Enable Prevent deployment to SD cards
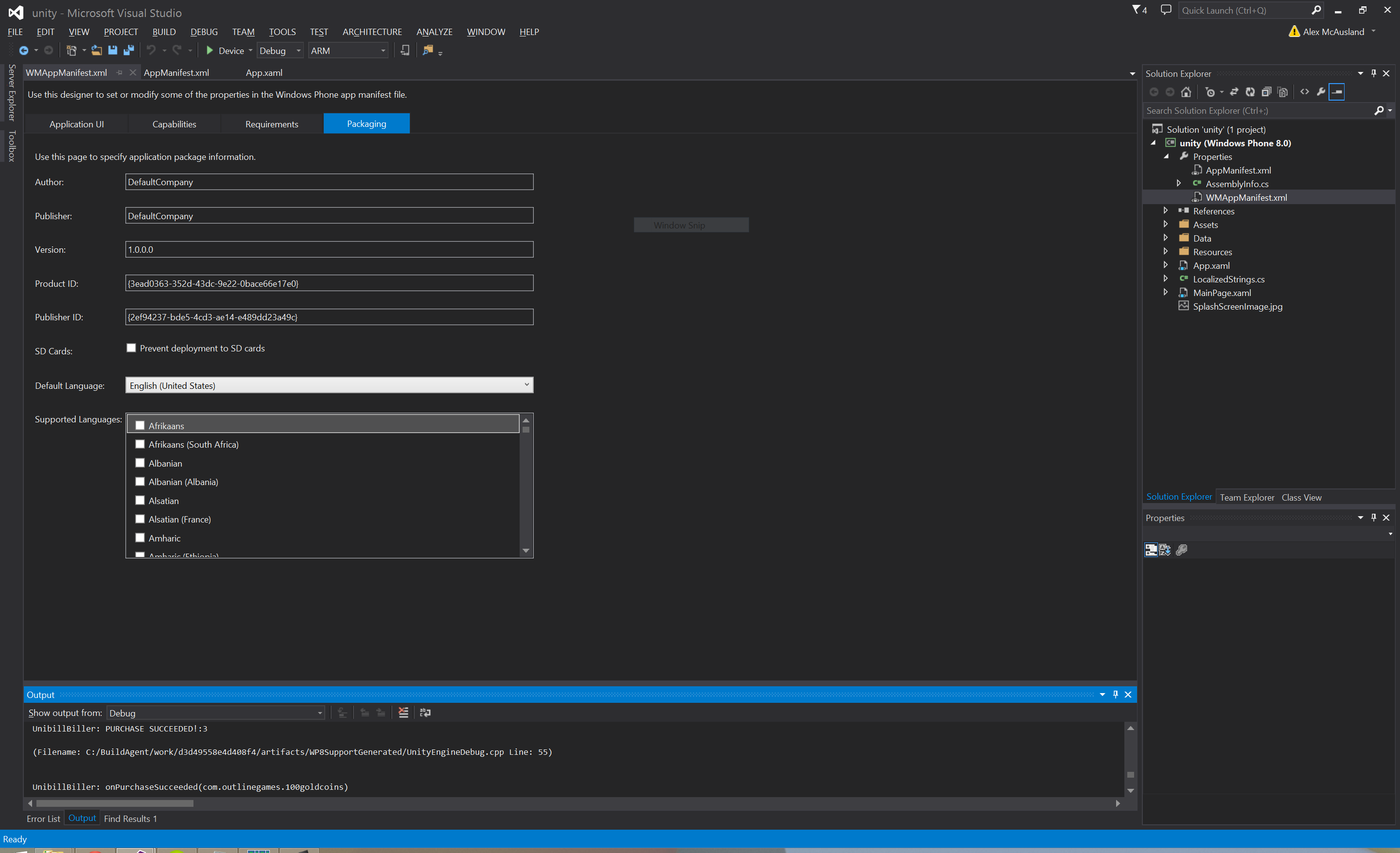 (x=131, y=348)
